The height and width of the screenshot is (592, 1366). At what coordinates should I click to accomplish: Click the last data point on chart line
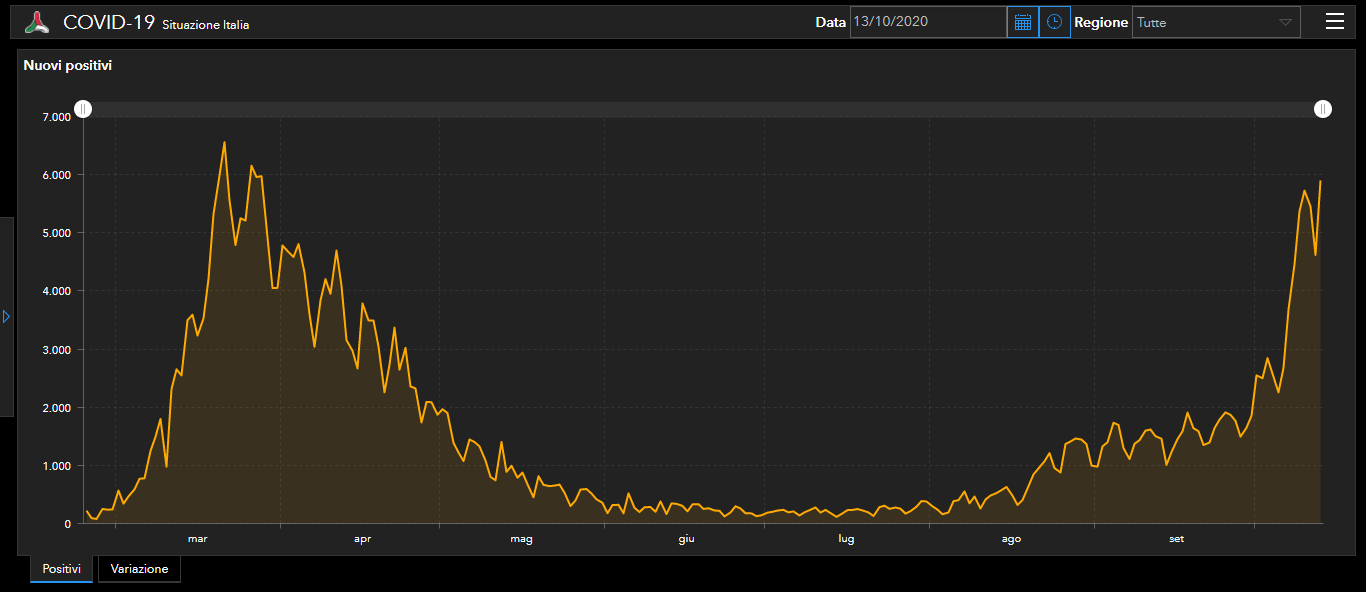click(x=1321, y=181)
